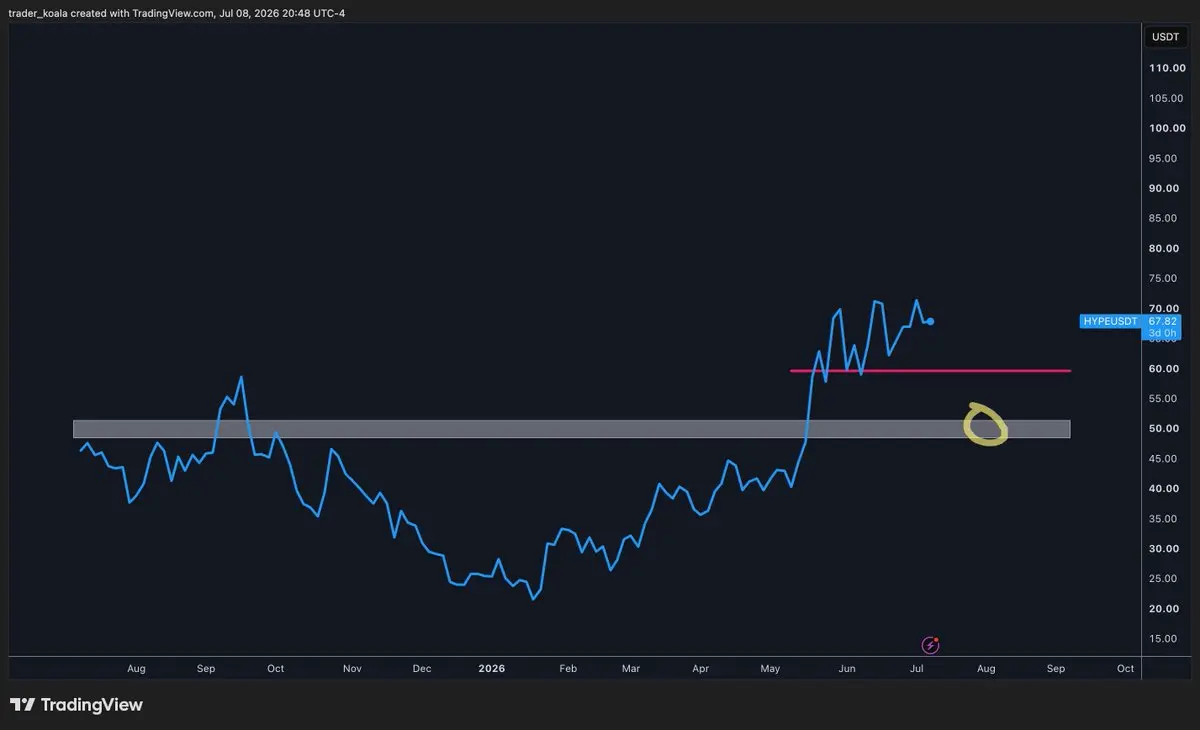
Task: Click the Jul time axis label
Action: 917,668
